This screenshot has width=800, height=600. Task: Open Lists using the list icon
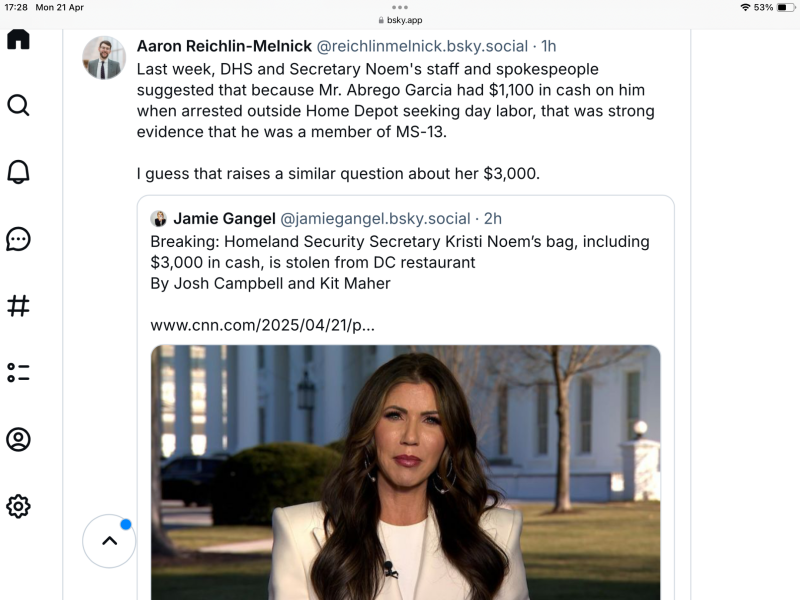coord(18,373)
